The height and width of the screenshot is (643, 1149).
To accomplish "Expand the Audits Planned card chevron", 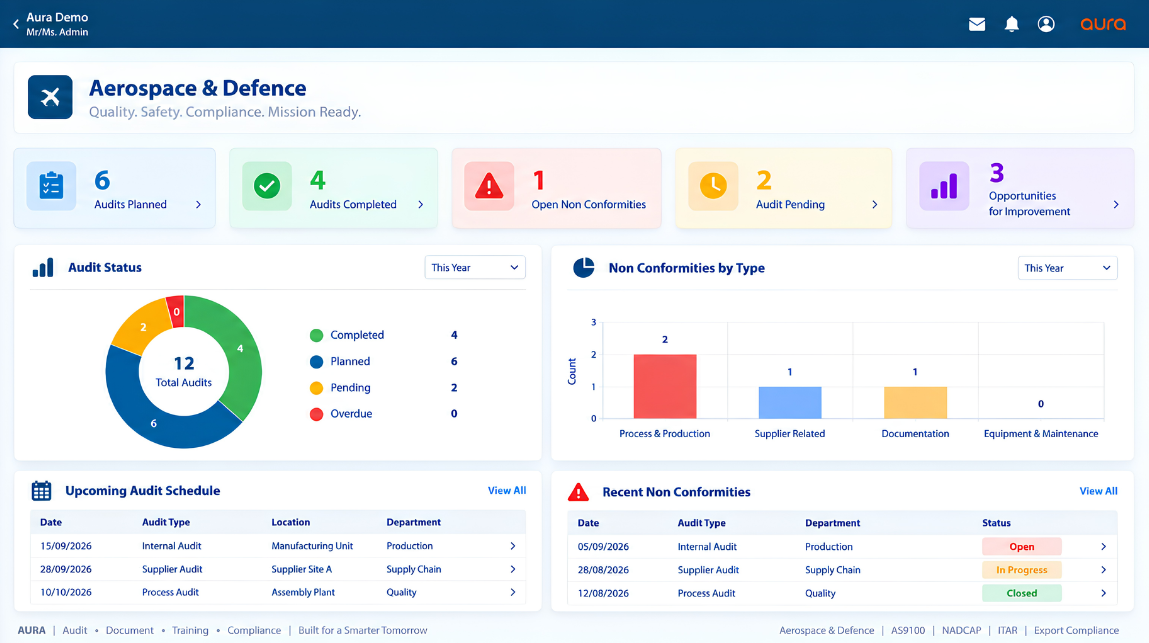I will 199,205.
